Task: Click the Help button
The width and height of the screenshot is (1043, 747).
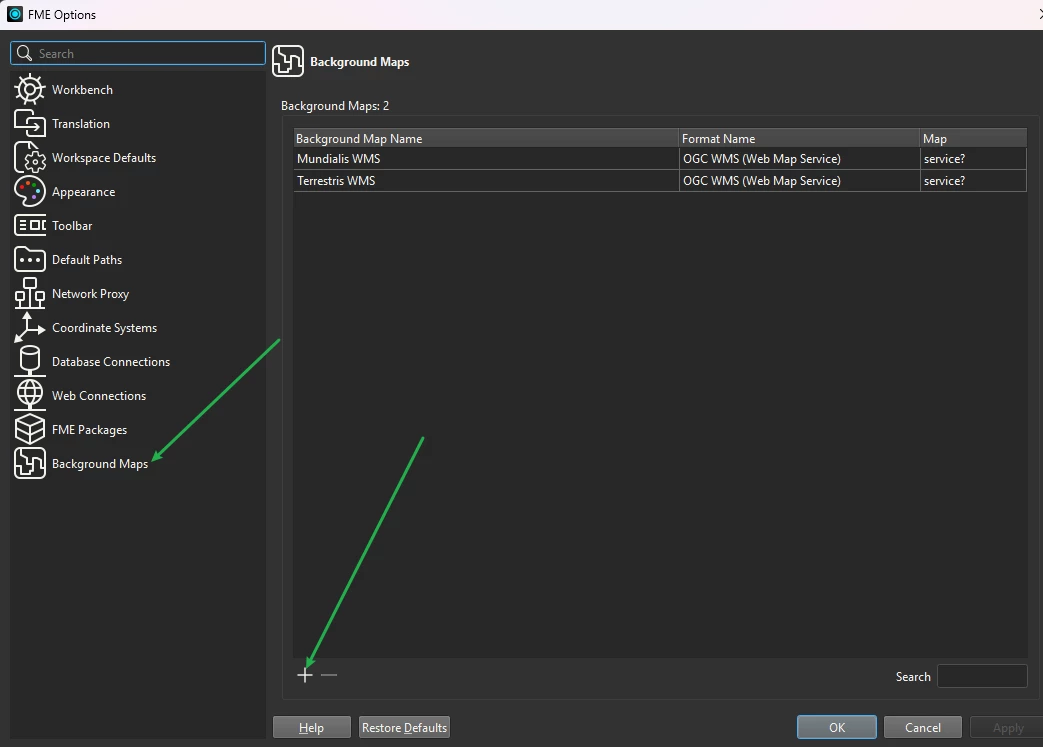Action: pyautogui.click(x=311, y=727)
